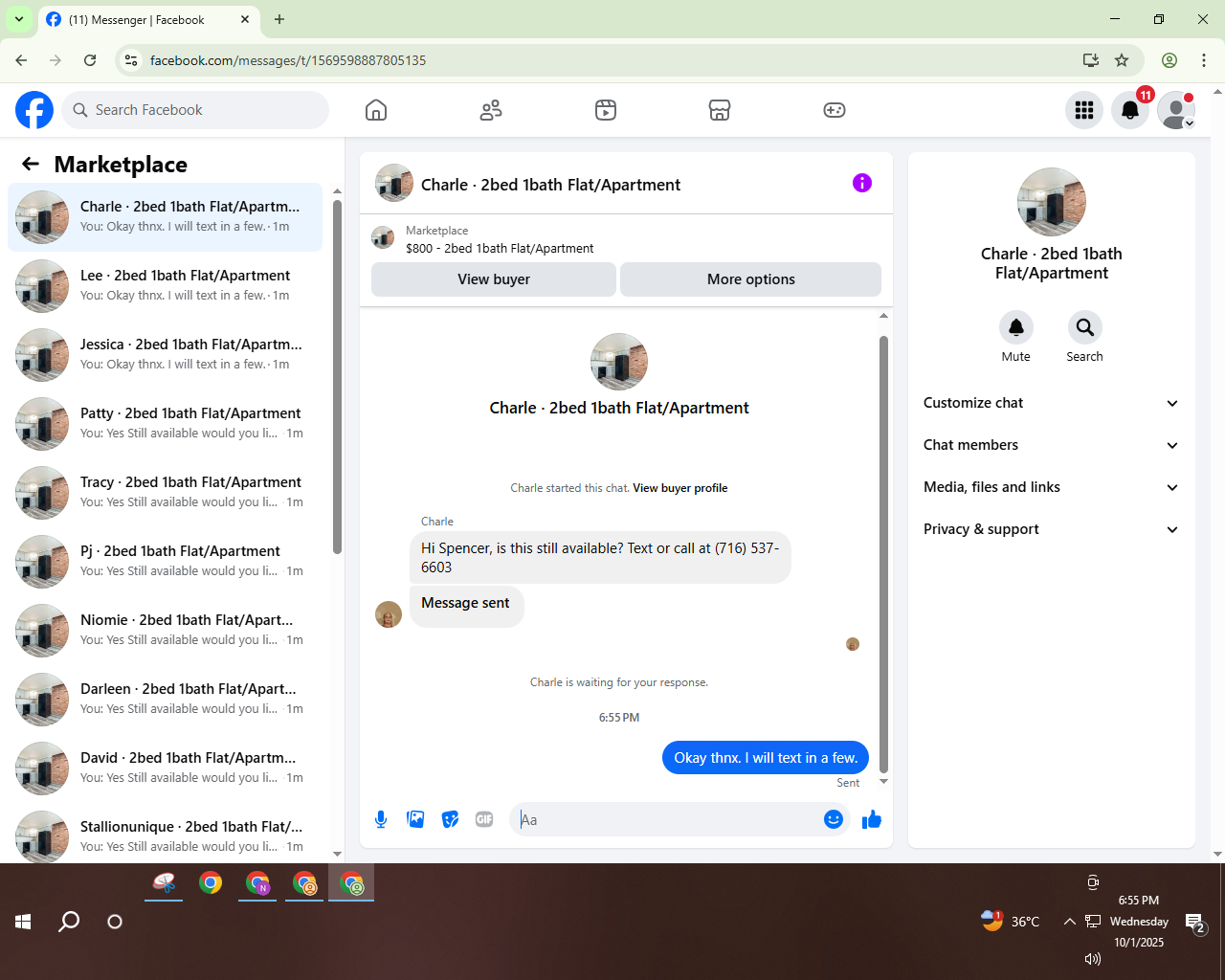
Task: Click the chat messages scrollbar
Action: coord(883,554)
